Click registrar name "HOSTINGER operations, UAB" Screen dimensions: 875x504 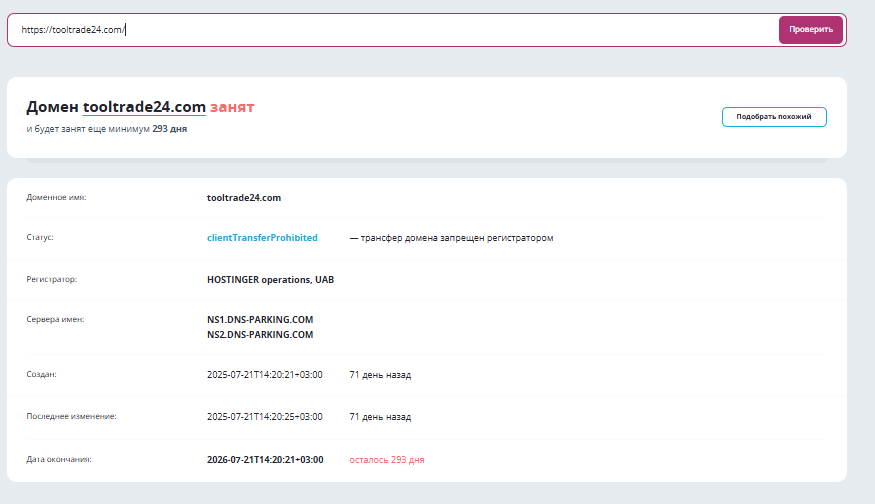[270, 280]
